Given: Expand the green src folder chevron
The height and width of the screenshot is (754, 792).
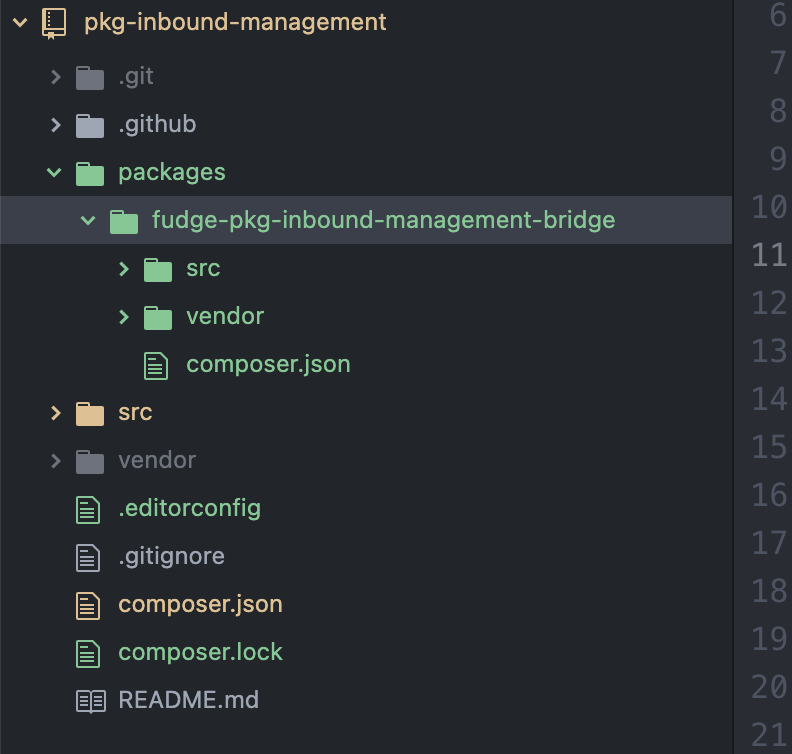Looking at the screenshot, I should pos(124,269).
